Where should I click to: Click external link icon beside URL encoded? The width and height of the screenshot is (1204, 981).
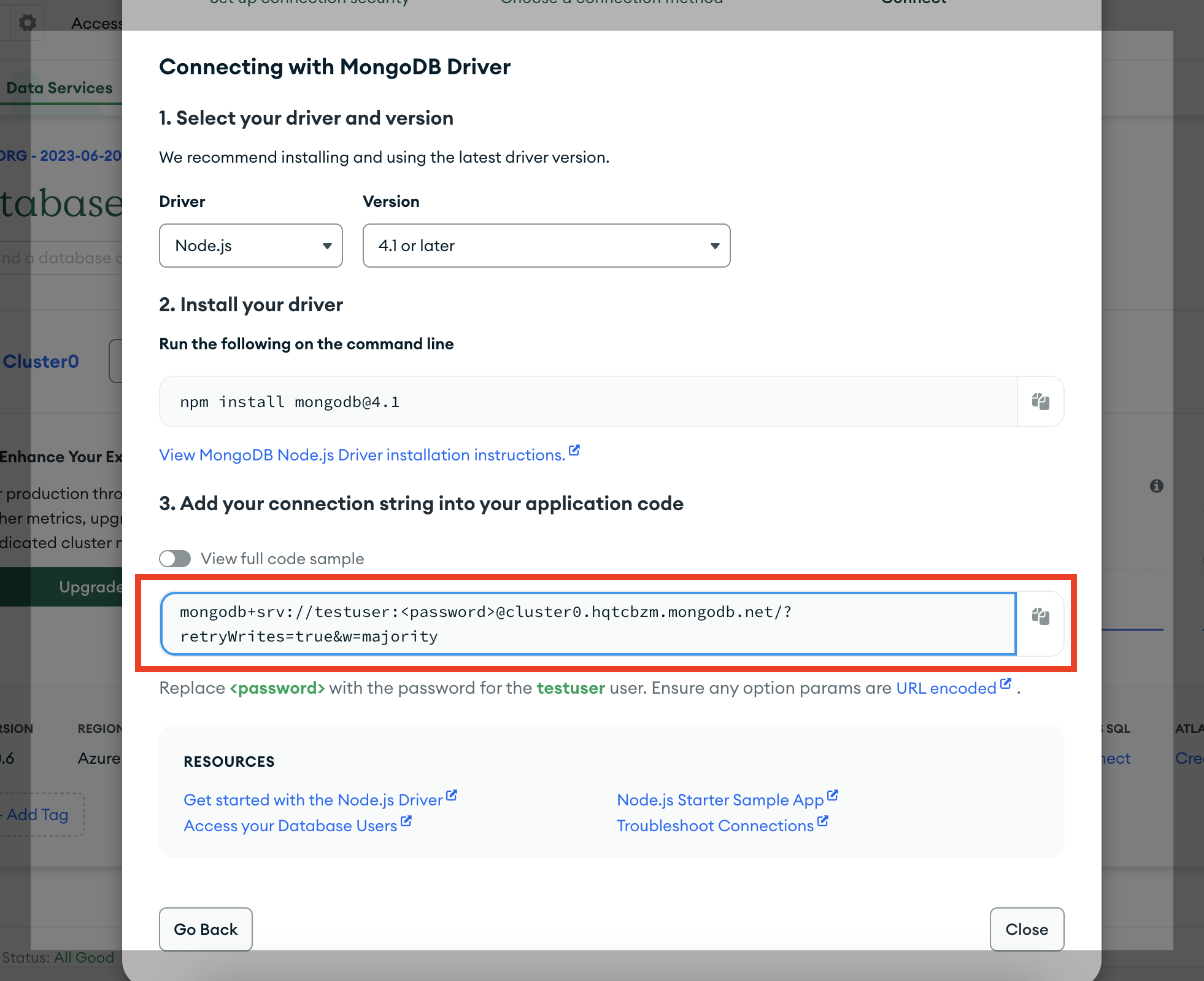[1006, 683]
